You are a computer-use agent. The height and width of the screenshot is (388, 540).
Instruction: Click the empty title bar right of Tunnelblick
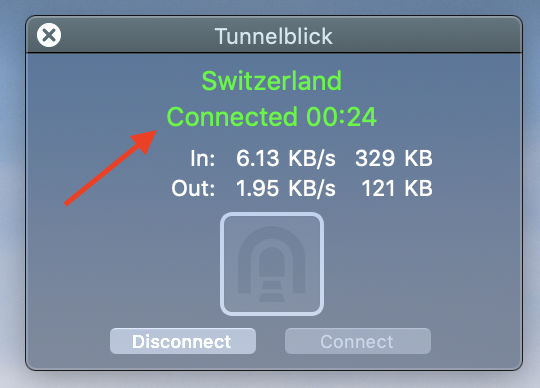(x=427, y=35)
